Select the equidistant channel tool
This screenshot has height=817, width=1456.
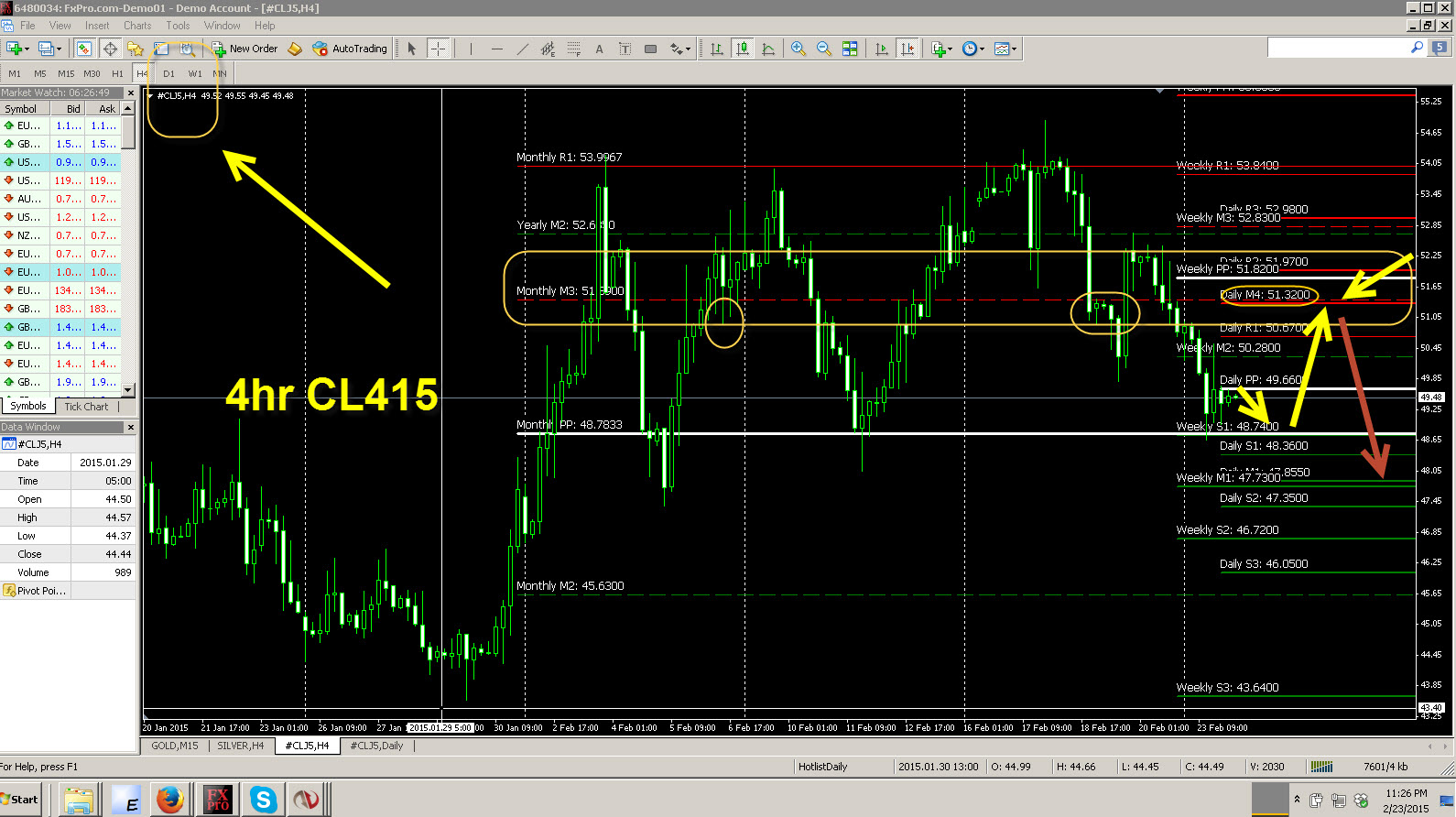click(548, 49)
